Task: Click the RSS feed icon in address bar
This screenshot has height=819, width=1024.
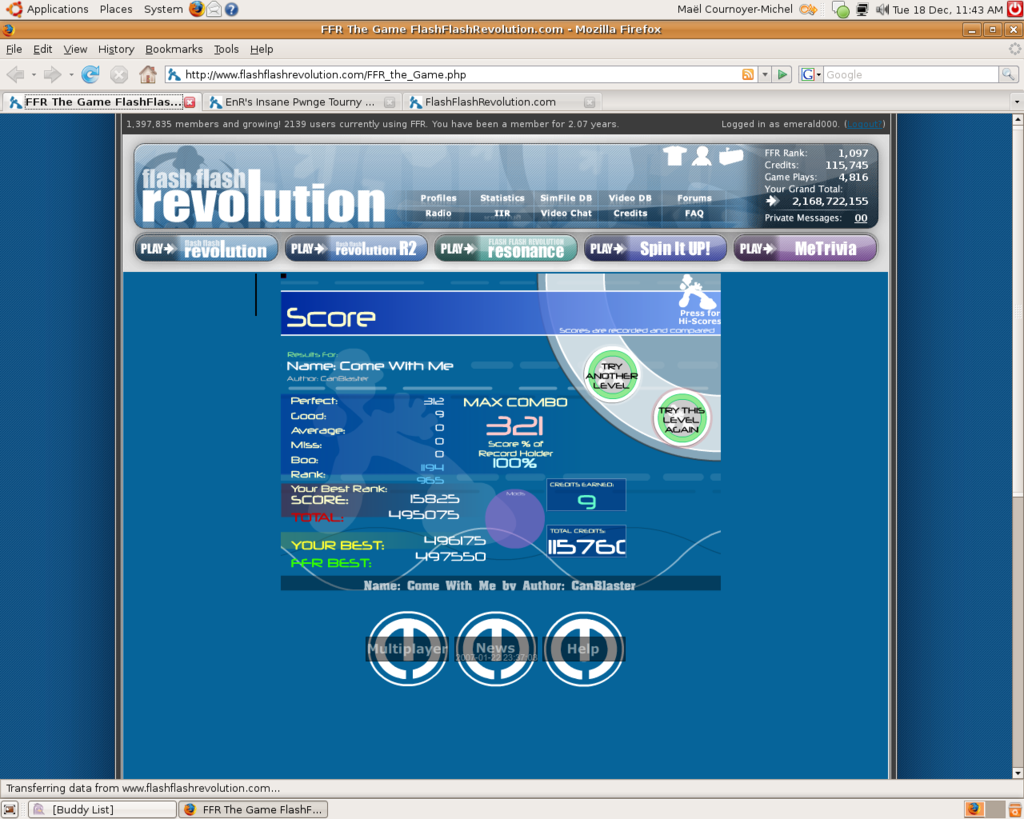Action: tap(747, 74)
